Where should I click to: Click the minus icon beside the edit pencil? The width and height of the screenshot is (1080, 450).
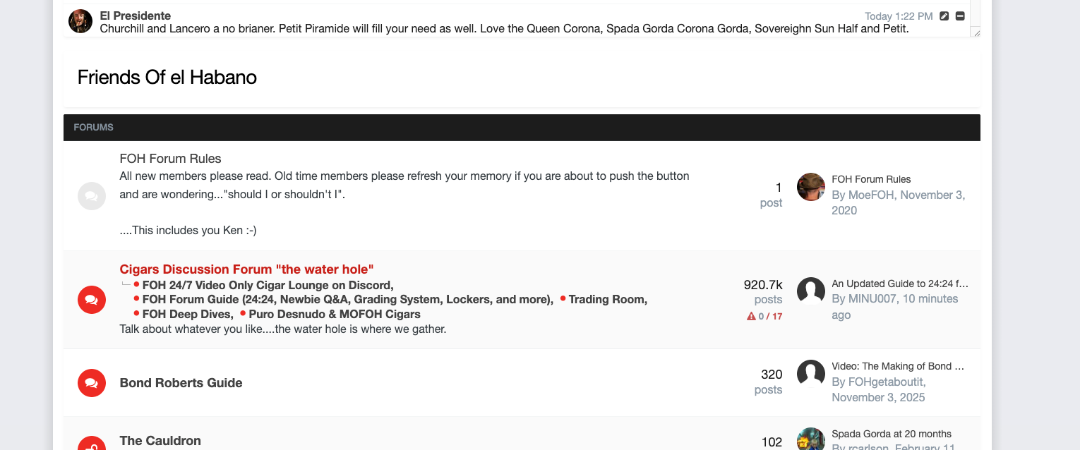point(960,16)
